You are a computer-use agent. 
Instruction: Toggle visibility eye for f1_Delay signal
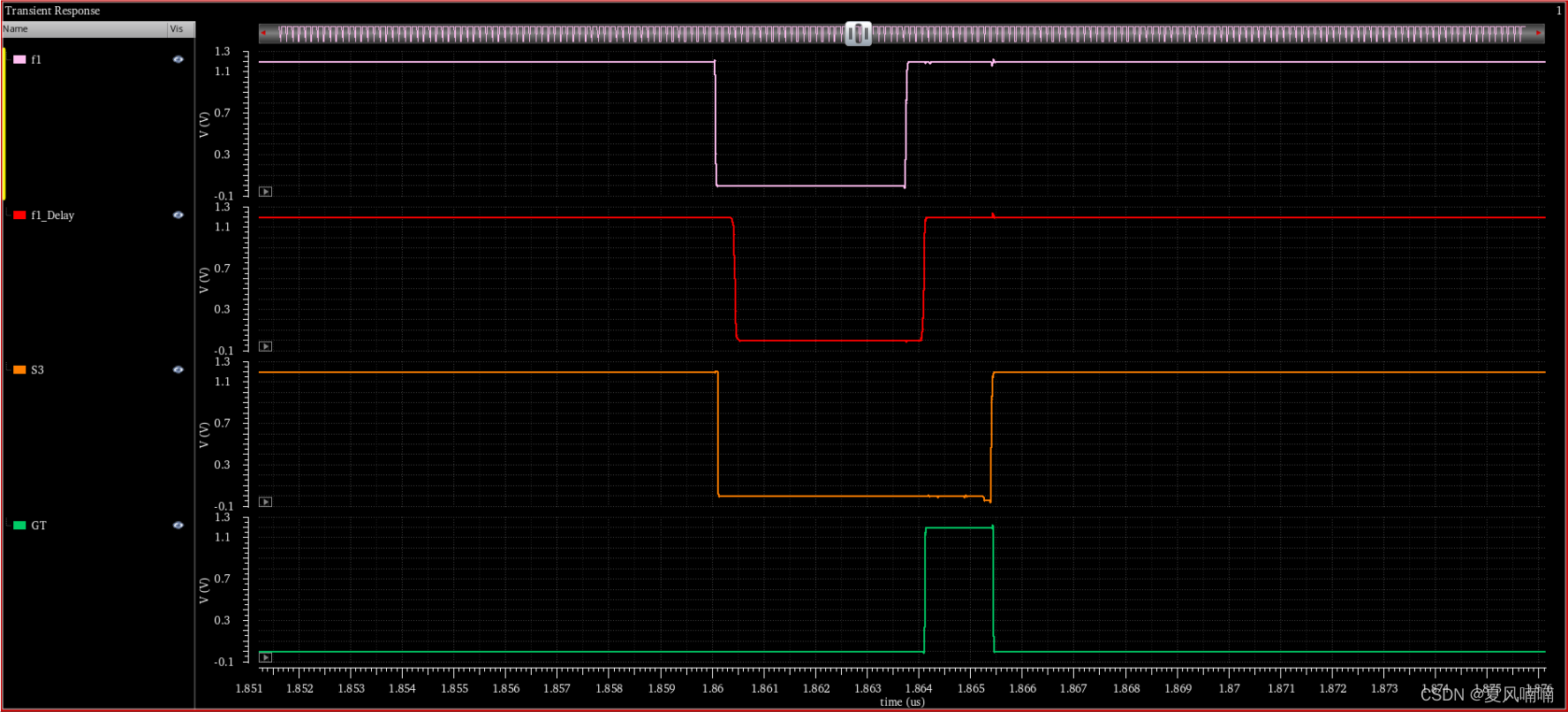(x=178, y=215)
